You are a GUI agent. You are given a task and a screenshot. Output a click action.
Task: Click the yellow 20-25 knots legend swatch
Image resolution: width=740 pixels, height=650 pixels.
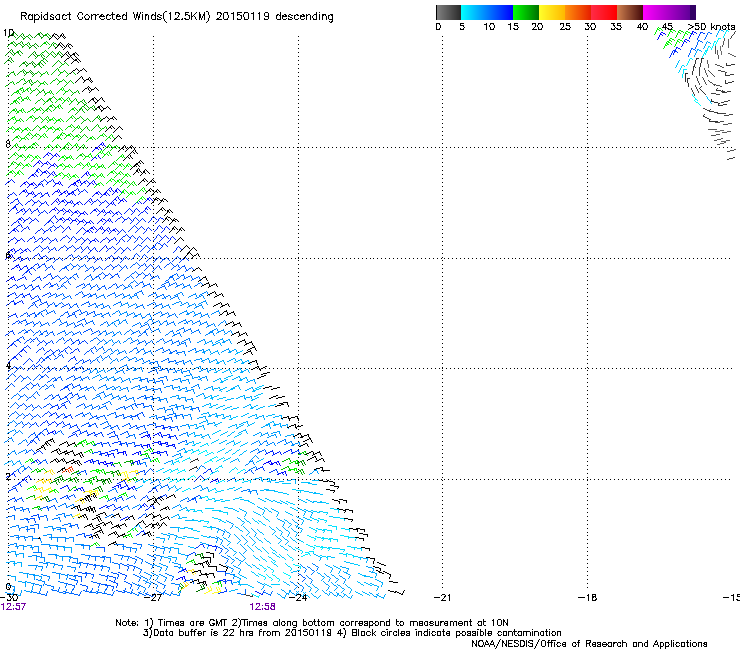(552, 12)
